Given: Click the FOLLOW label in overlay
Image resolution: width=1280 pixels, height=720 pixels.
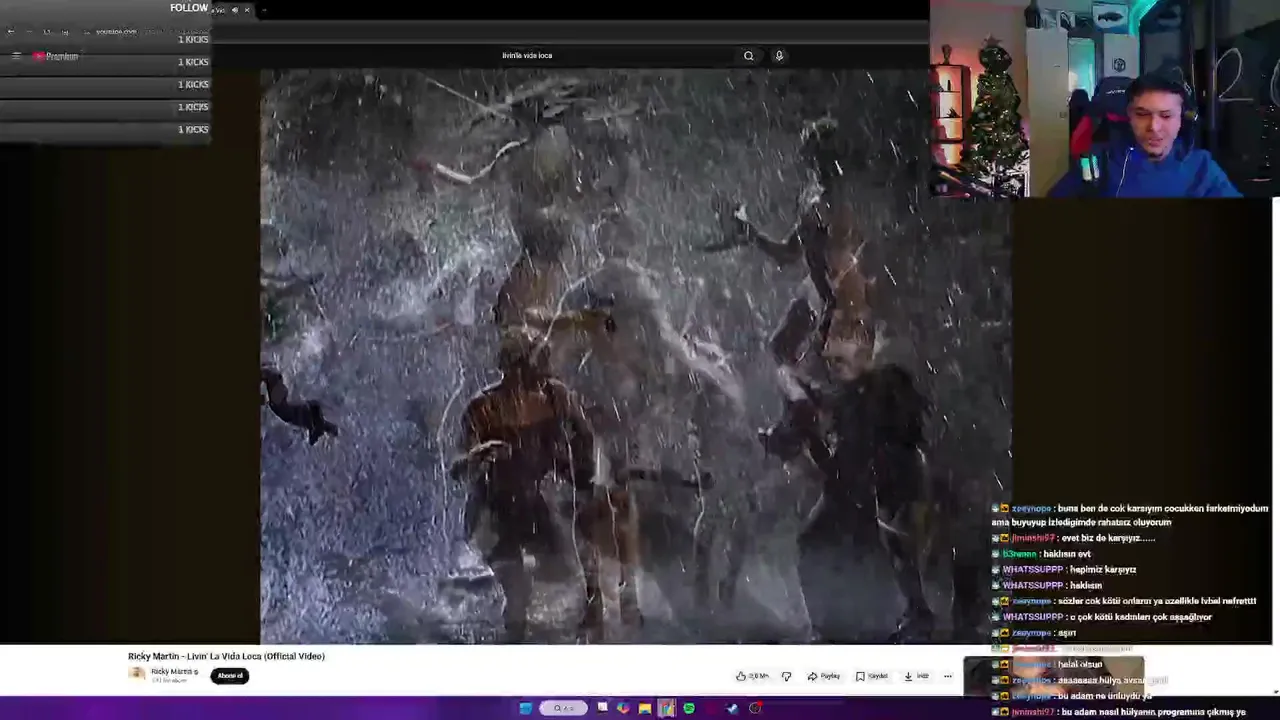Looking at the screenshot, I should click(189, 8).
